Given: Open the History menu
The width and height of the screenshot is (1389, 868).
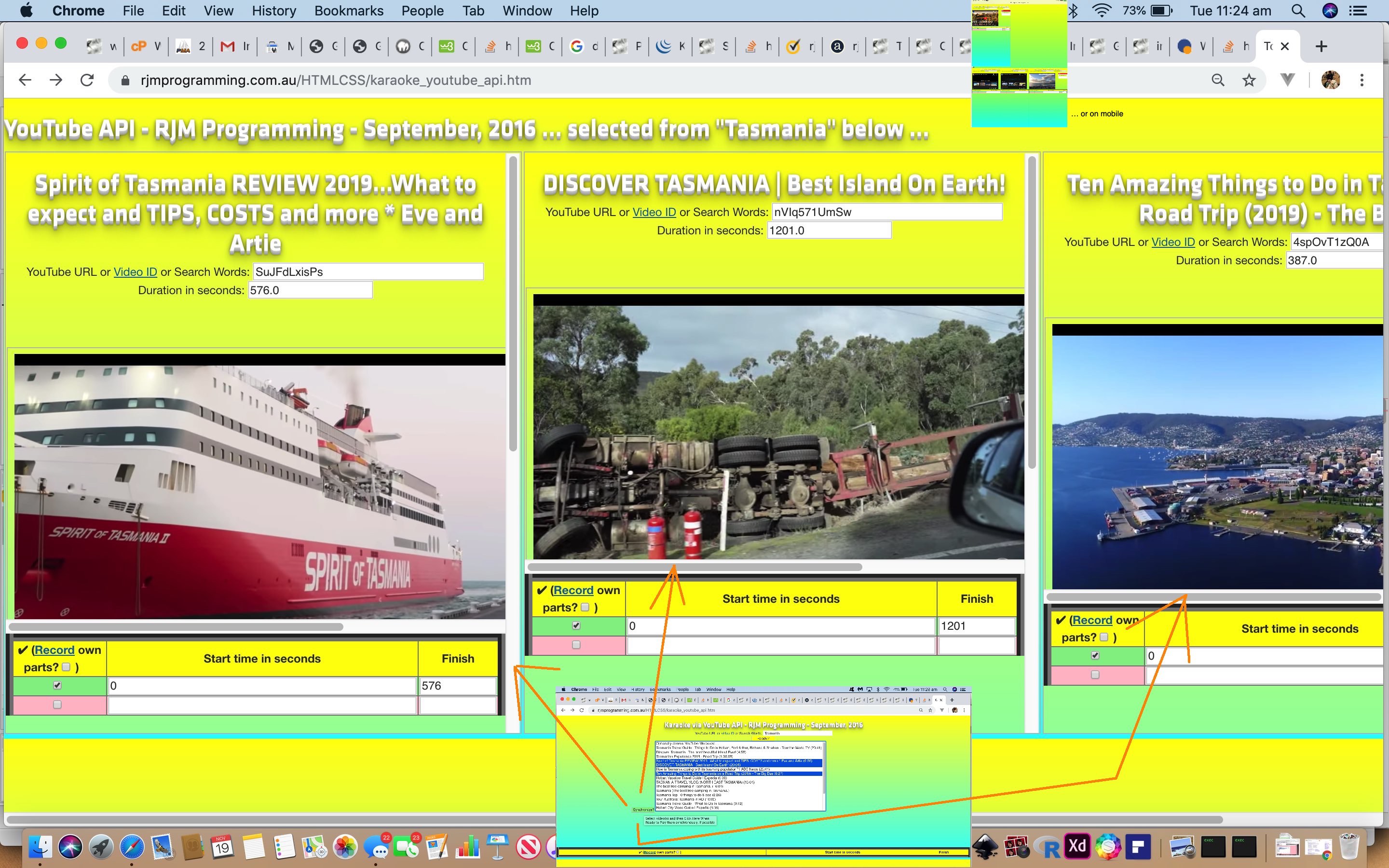Looking at the screenshot, I should point(274,10).
